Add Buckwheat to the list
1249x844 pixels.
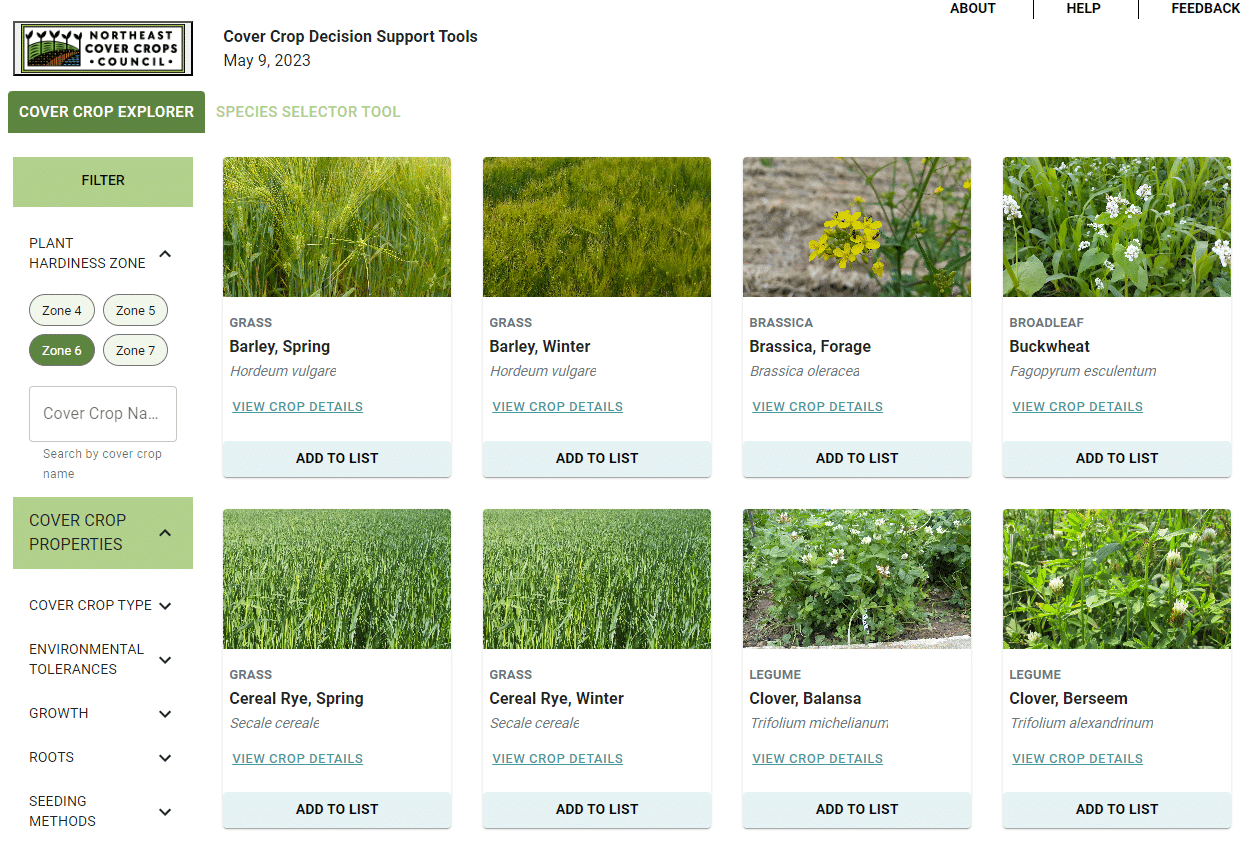(x=1116, y=458)
